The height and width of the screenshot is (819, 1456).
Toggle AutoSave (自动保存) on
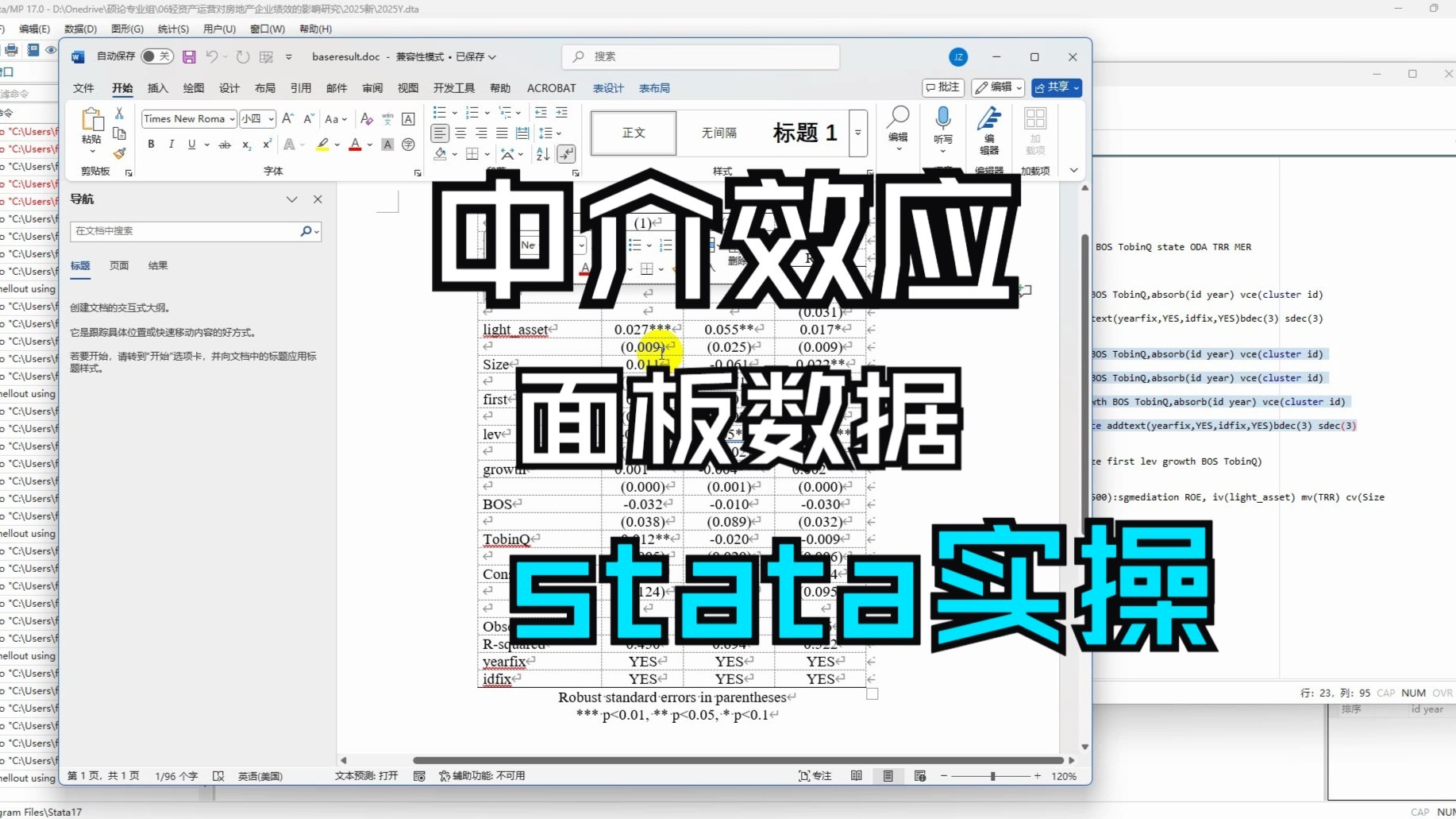[156, 56]
